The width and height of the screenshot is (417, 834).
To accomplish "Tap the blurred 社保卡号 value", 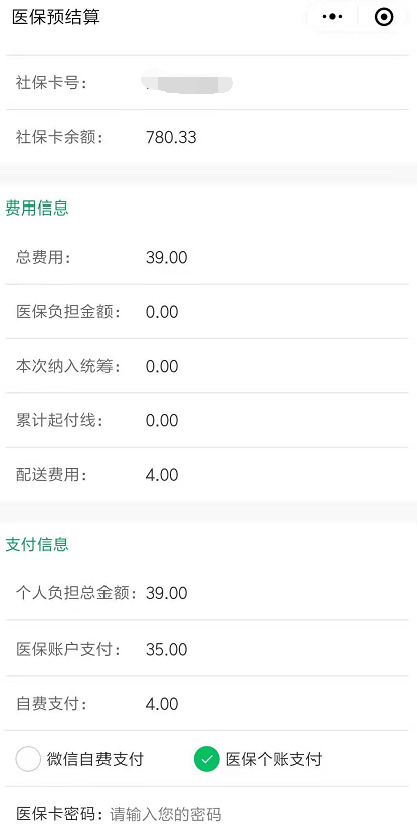I will coord(188,84).
